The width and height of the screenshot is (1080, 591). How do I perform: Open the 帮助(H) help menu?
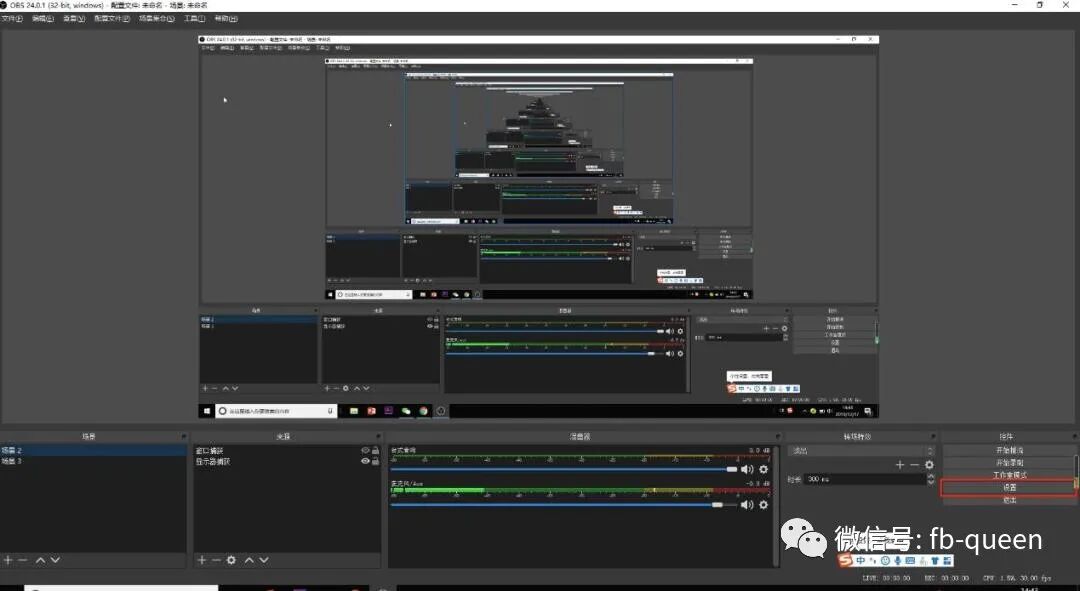(226, 19)
